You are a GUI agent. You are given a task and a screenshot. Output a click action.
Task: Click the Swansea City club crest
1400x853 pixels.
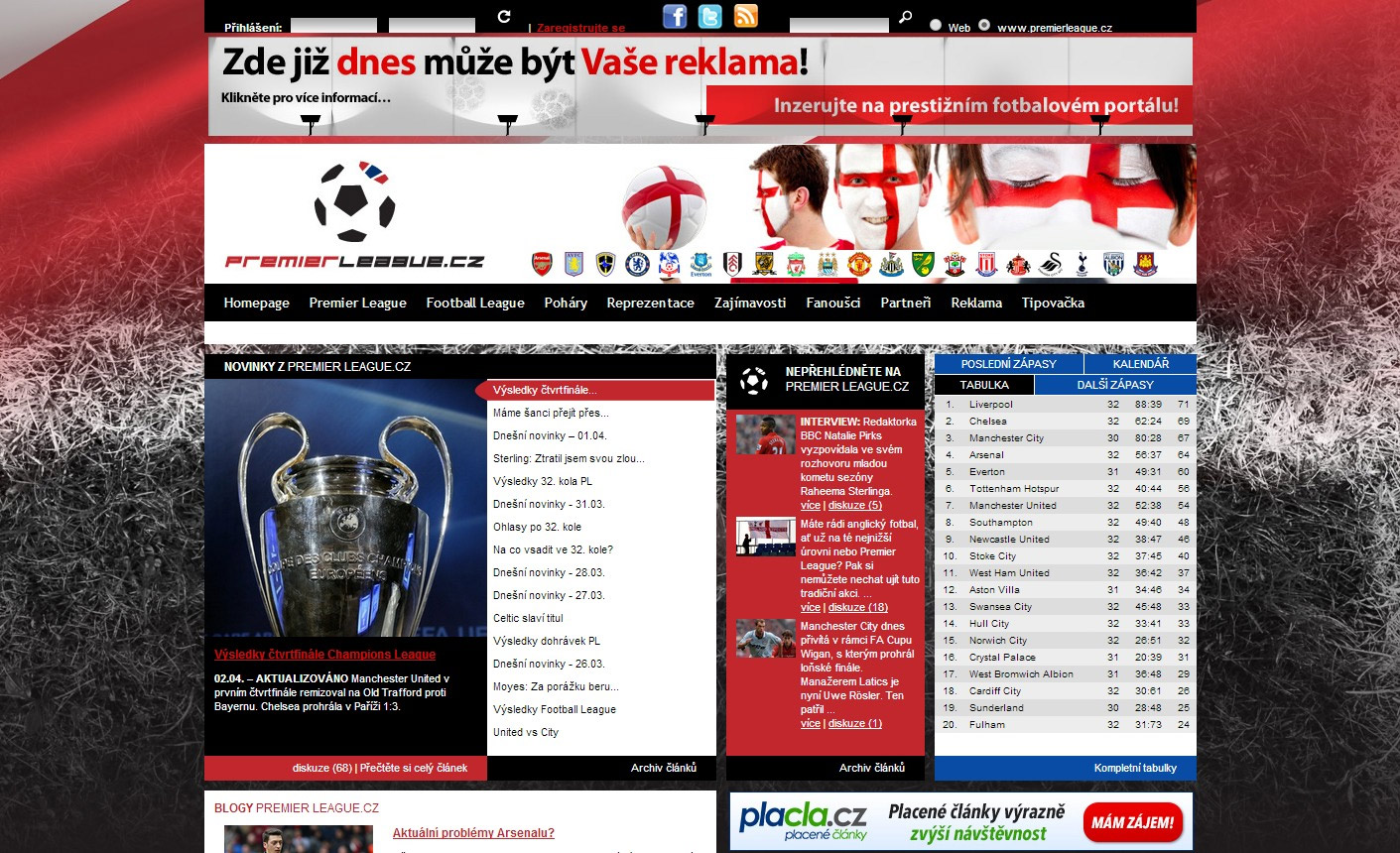coord(1050,264)
